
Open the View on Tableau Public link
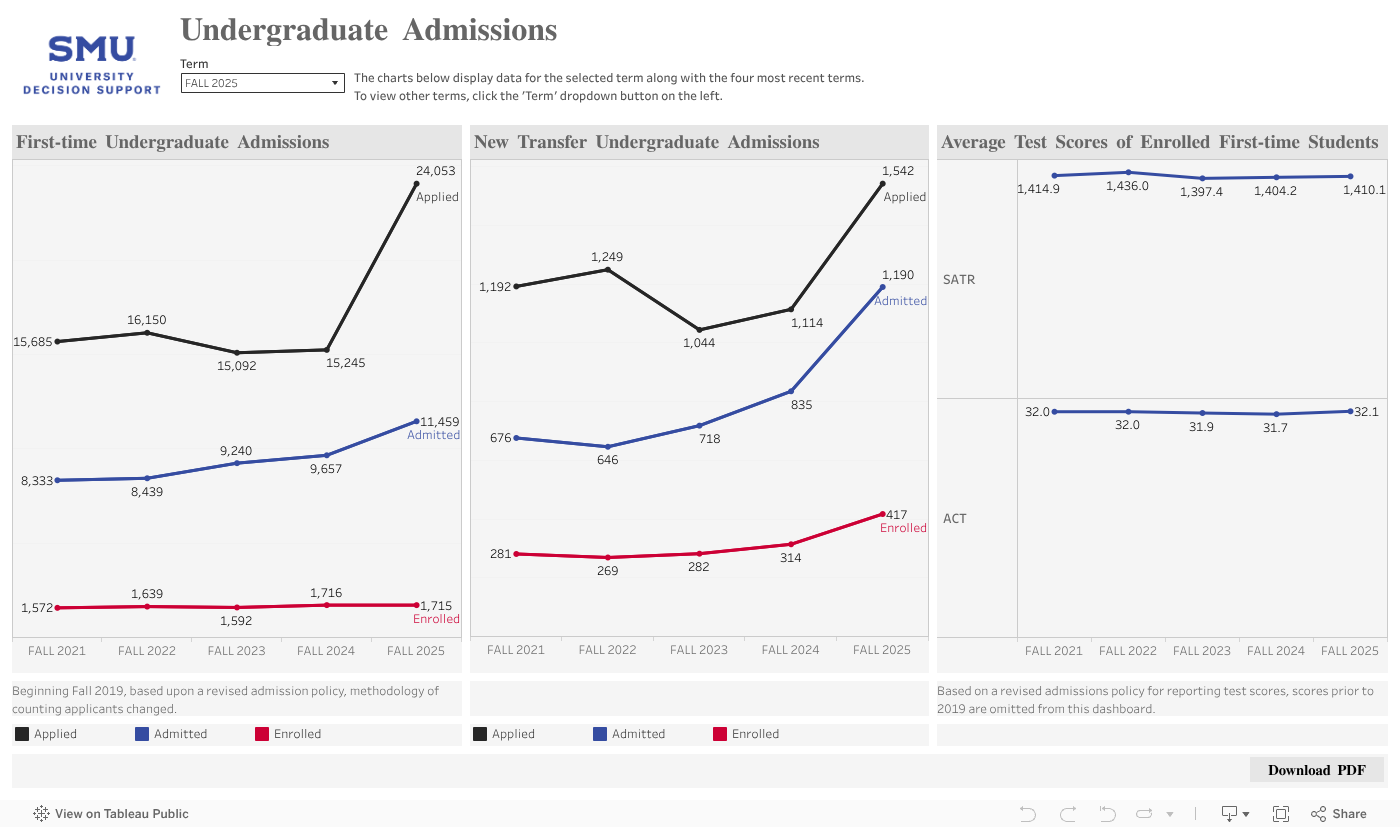click(x=120, y=813)
